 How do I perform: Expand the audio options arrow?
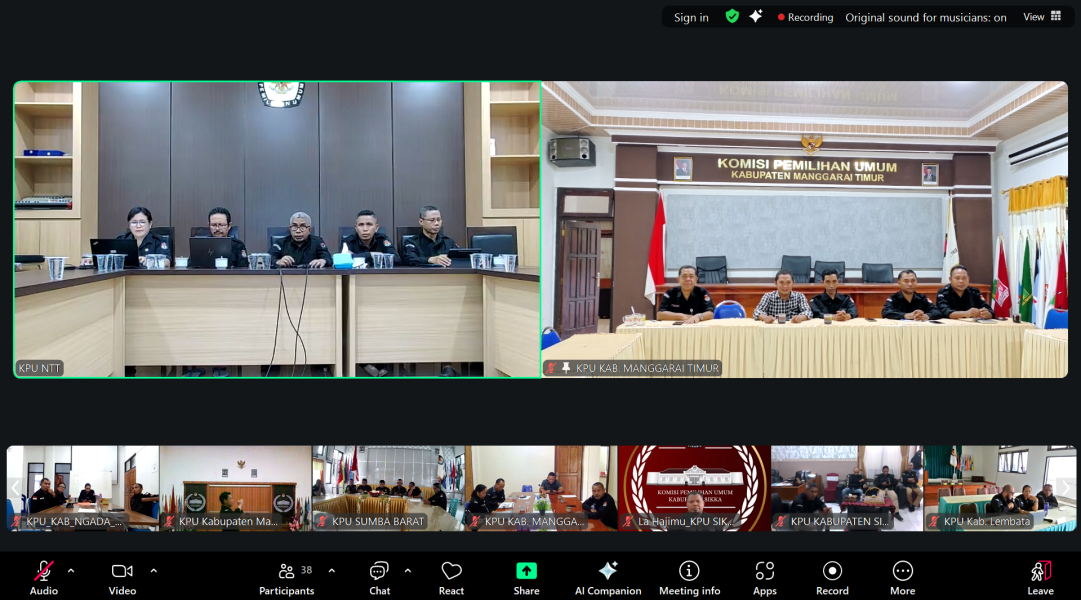71,571
